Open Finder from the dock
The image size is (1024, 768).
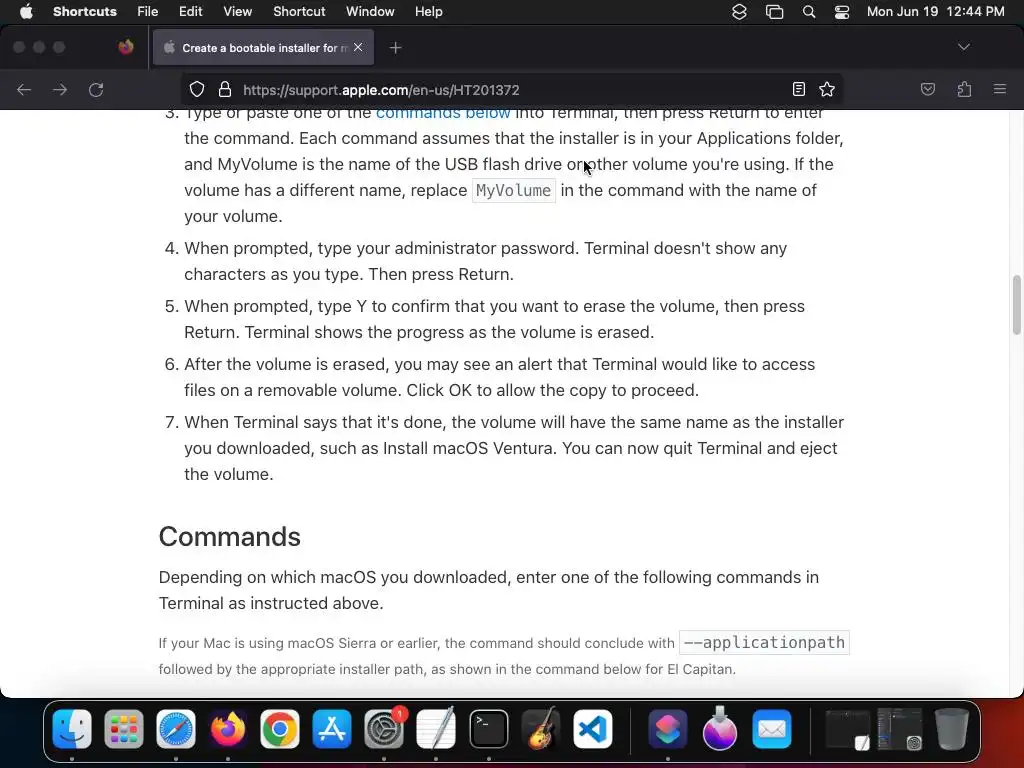coord(72,728)
